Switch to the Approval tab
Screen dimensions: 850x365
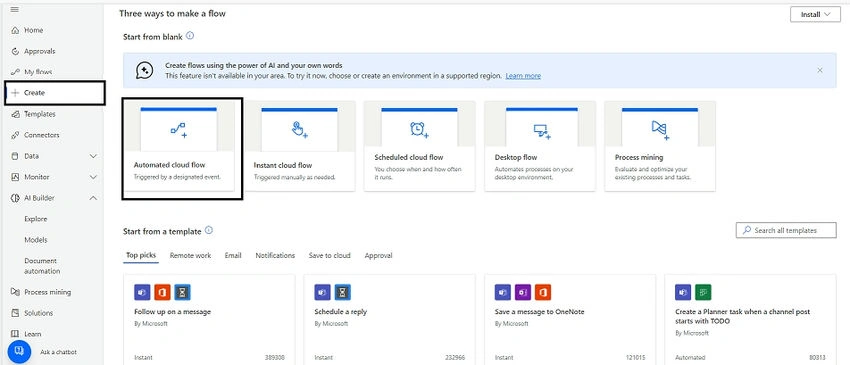[x=378, y=255]
